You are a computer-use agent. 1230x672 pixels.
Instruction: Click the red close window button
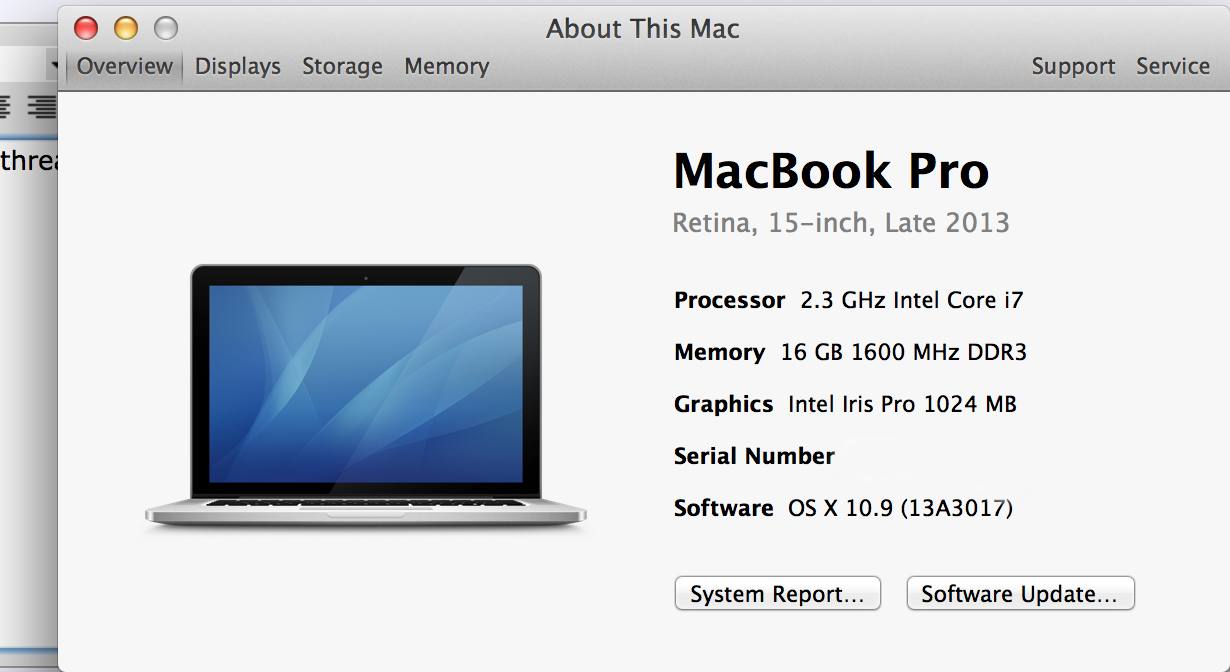(x=87, y=28)
